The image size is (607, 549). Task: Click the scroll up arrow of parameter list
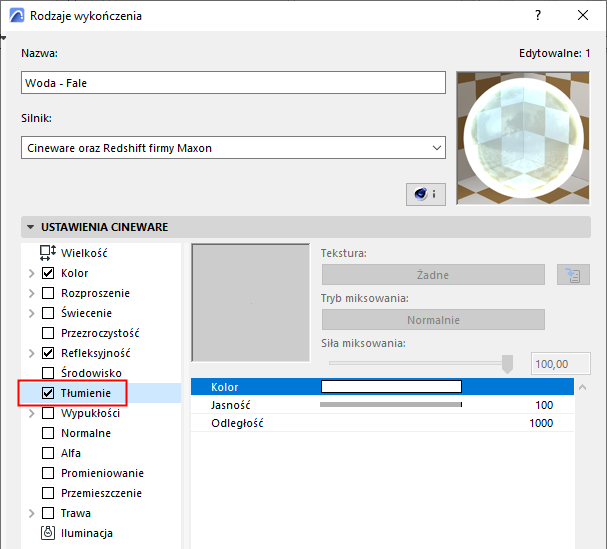pos(582,387)
